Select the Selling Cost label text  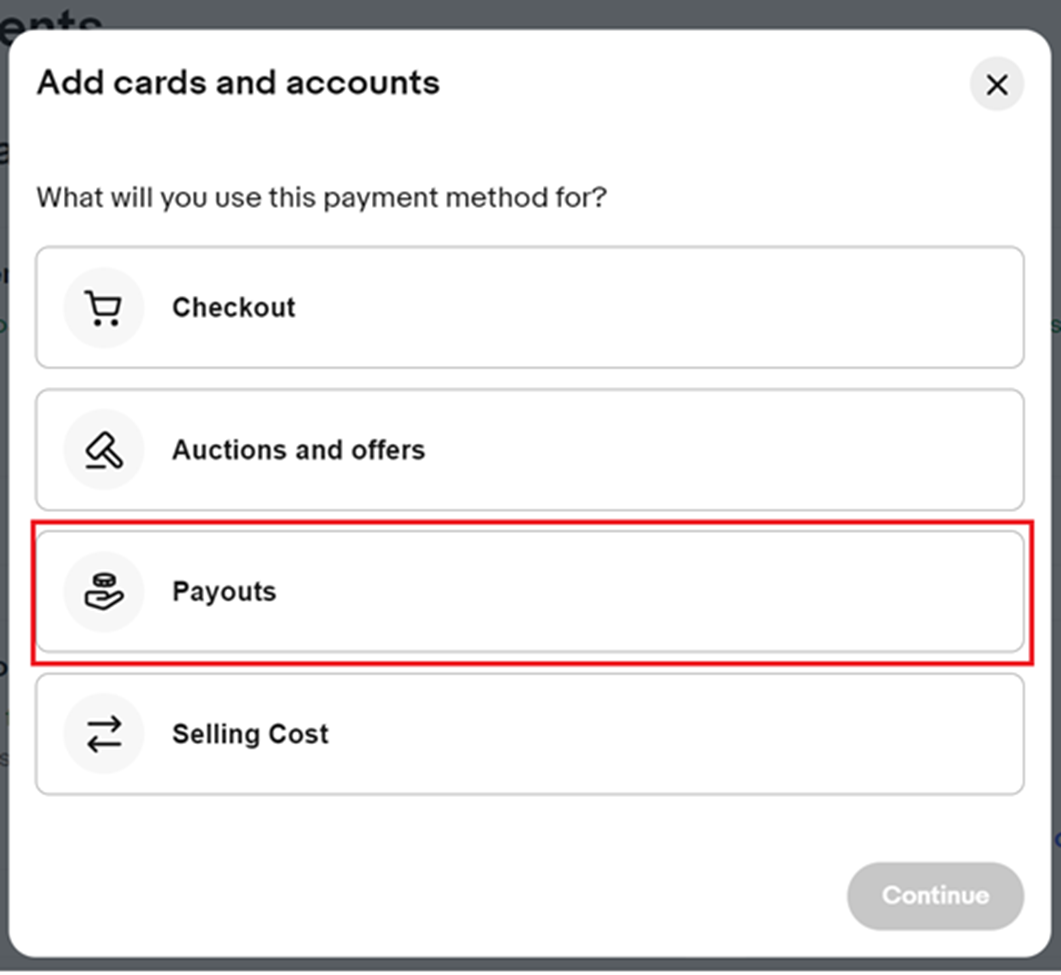[250, 734]
